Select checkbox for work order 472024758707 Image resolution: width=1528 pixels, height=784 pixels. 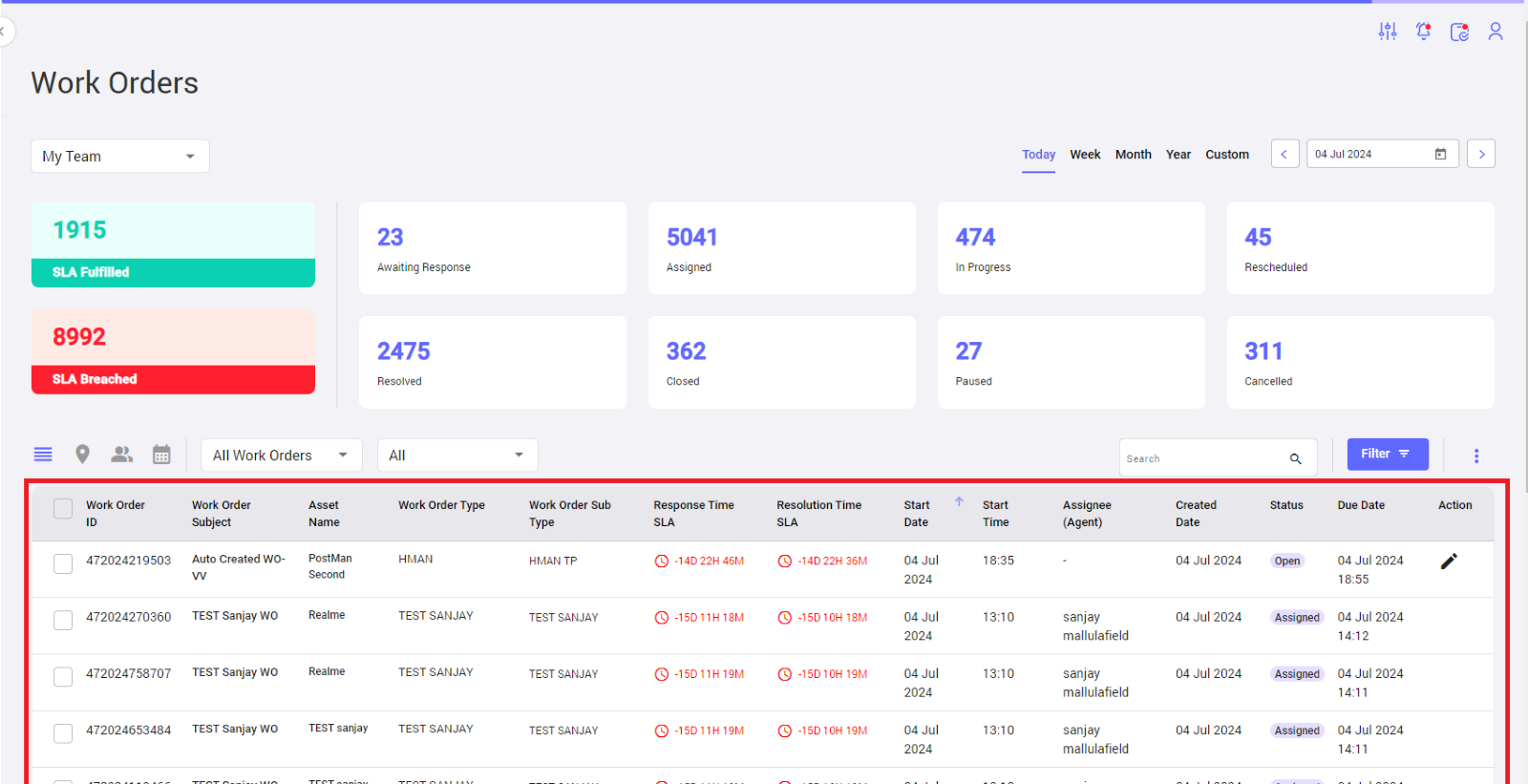(x=63, y=677)
